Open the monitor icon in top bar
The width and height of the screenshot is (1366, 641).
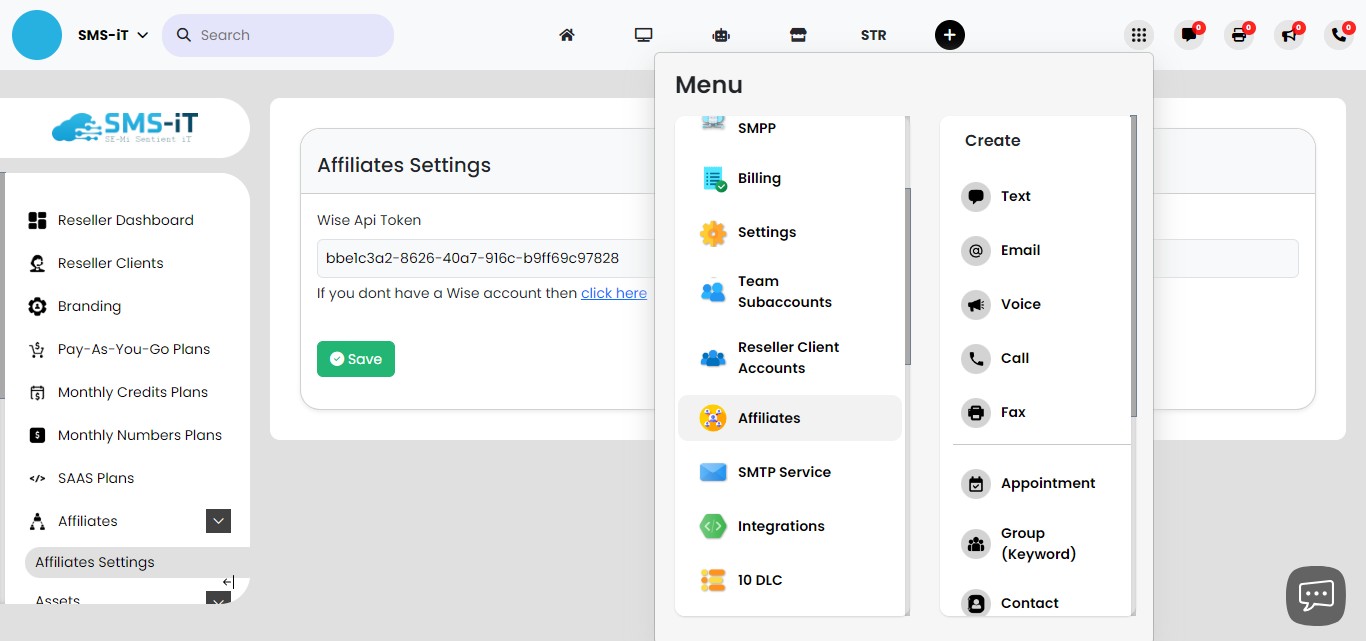(x=643, y=35)
